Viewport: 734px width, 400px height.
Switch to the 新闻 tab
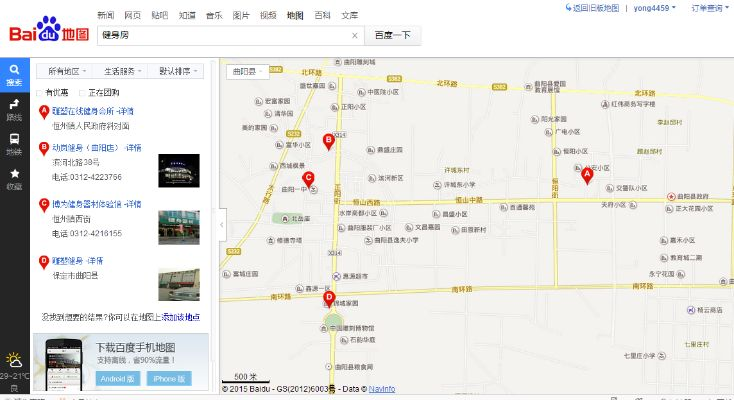[x=106, y=15]
